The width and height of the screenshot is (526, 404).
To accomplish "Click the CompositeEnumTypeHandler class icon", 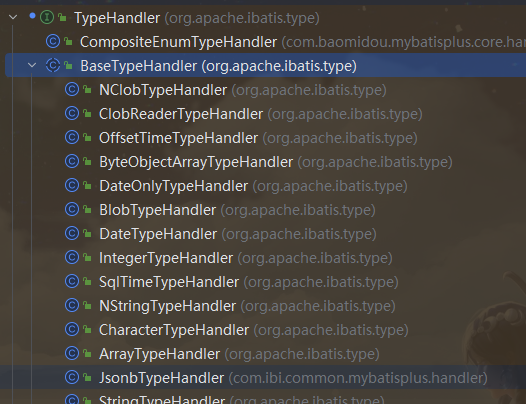I will pos(53,41).
